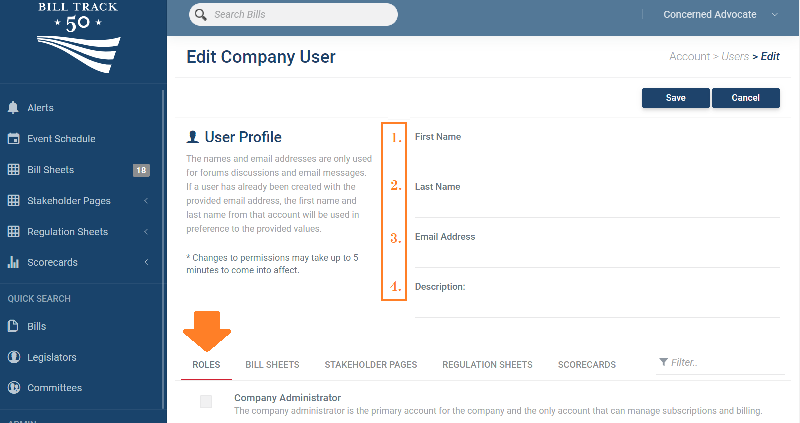Click the Bill Track 50 logo
Viewport: 800px width, 423px height.
77,38
